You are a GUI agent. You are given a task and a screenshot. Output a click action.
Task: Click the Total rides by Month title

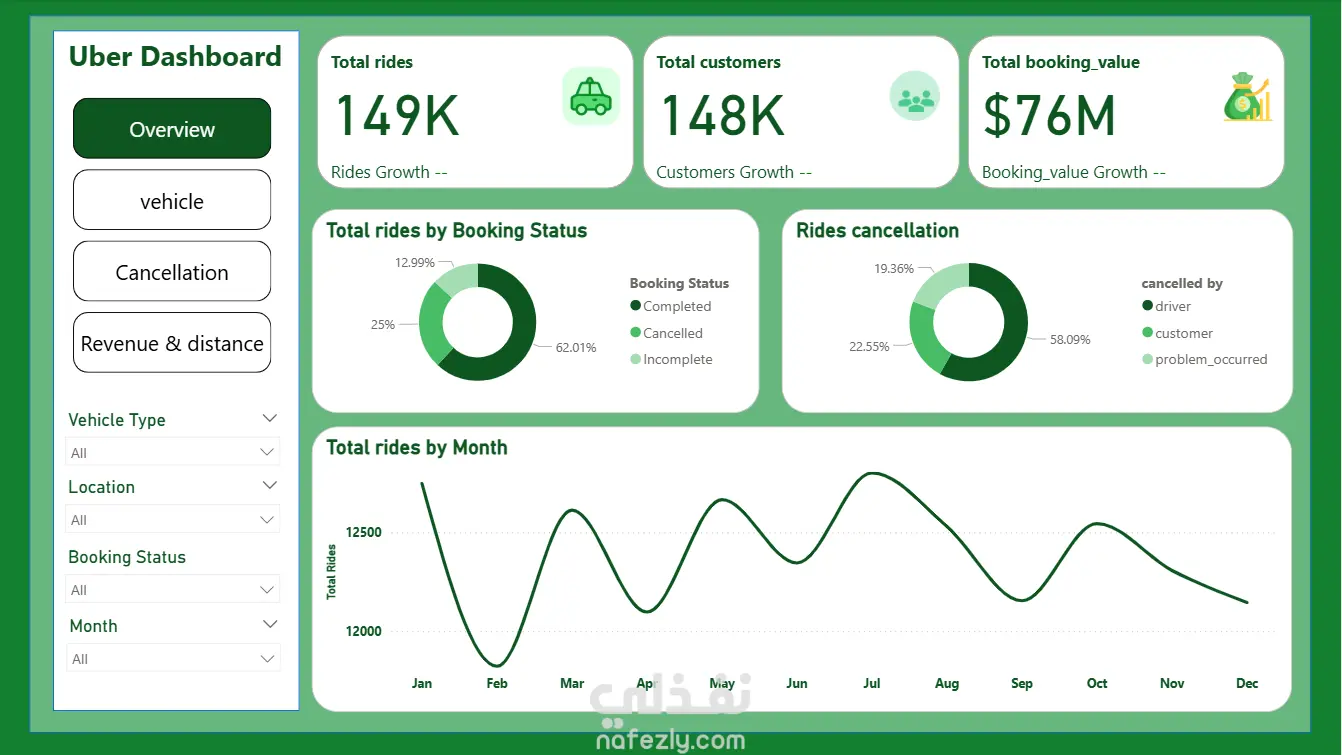[417, 447]
